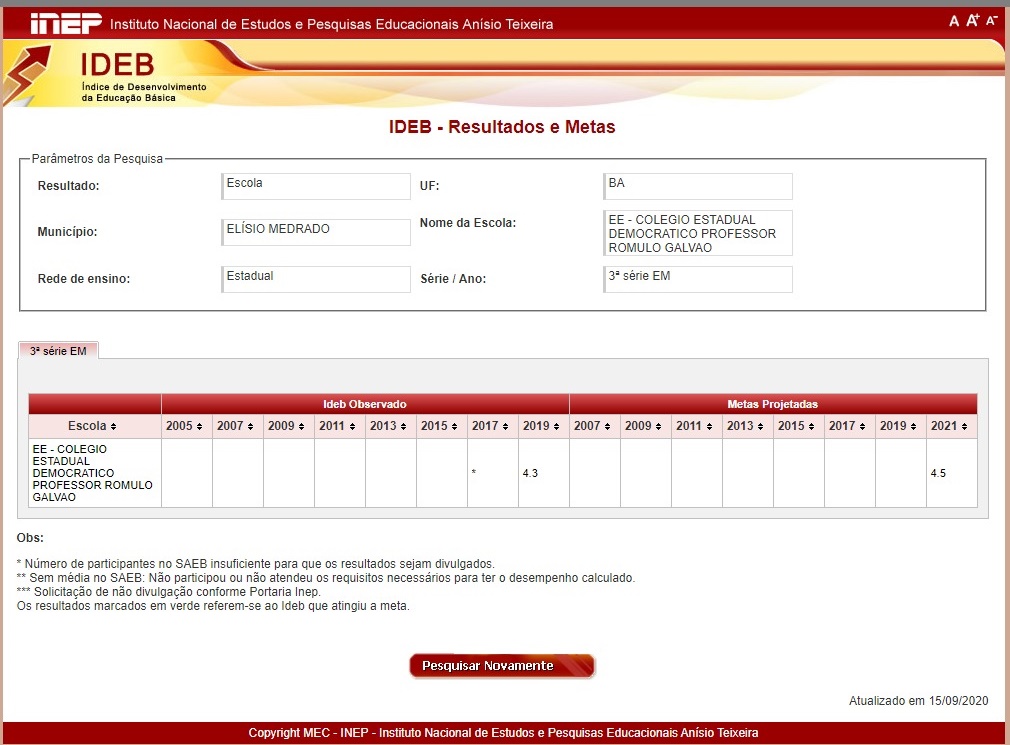The width and height of the screenshot is (1010, 745).
Task: Sort Metas Projetadas 2011 column
Action: [696, 426]
